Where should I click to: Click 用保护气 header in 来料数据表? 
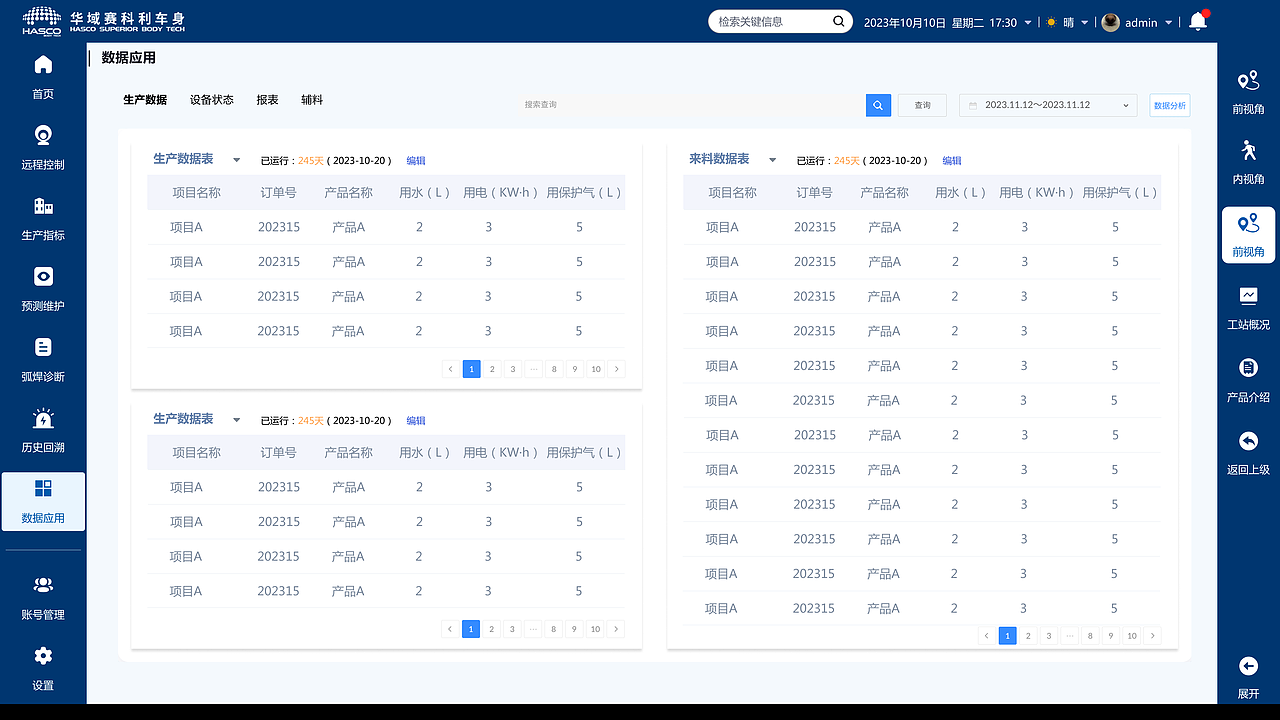(1120, 193)
